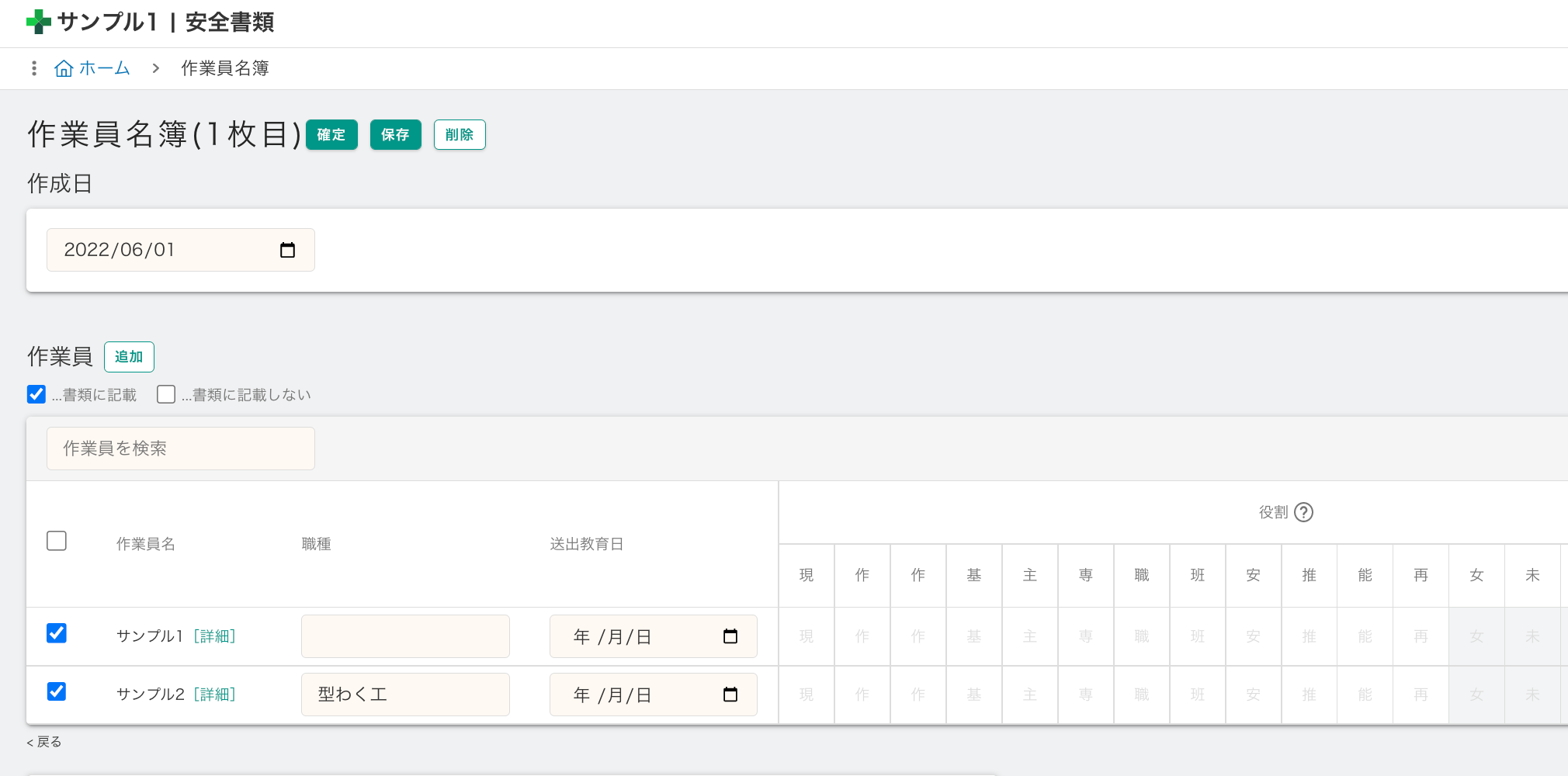Uncheck the サンプル2 row checkbox
Viewport: 1568px width, 776px height.
click(x=57, y=691)
